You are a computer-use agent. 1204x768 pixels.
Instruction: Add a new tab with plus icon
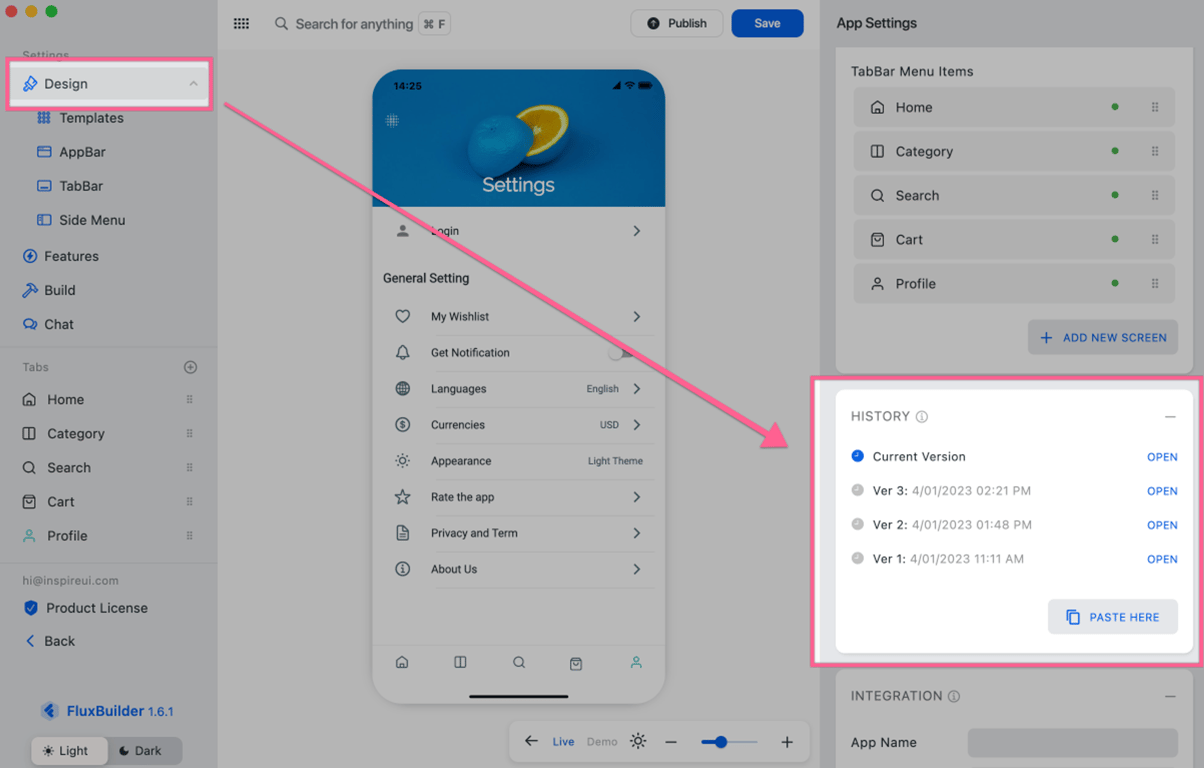pyautogui.click(x=190, y=367)
